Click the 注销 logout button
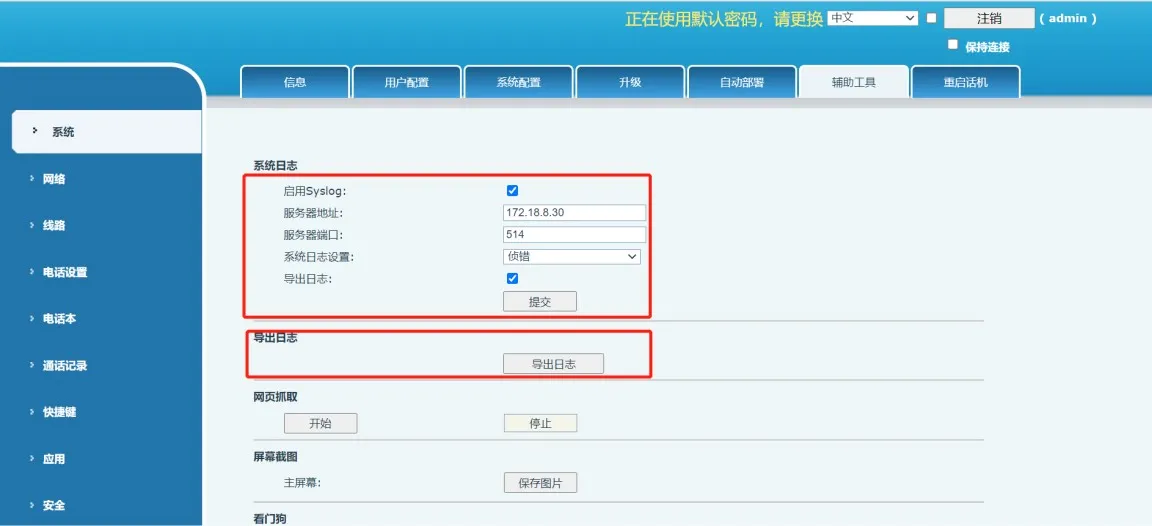 [x=988, y=19]
